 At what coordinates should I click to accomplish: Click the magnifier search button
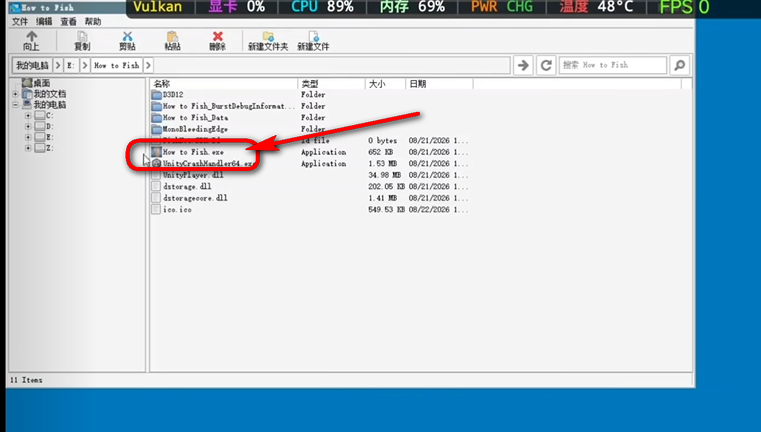(x=680, y=65)
